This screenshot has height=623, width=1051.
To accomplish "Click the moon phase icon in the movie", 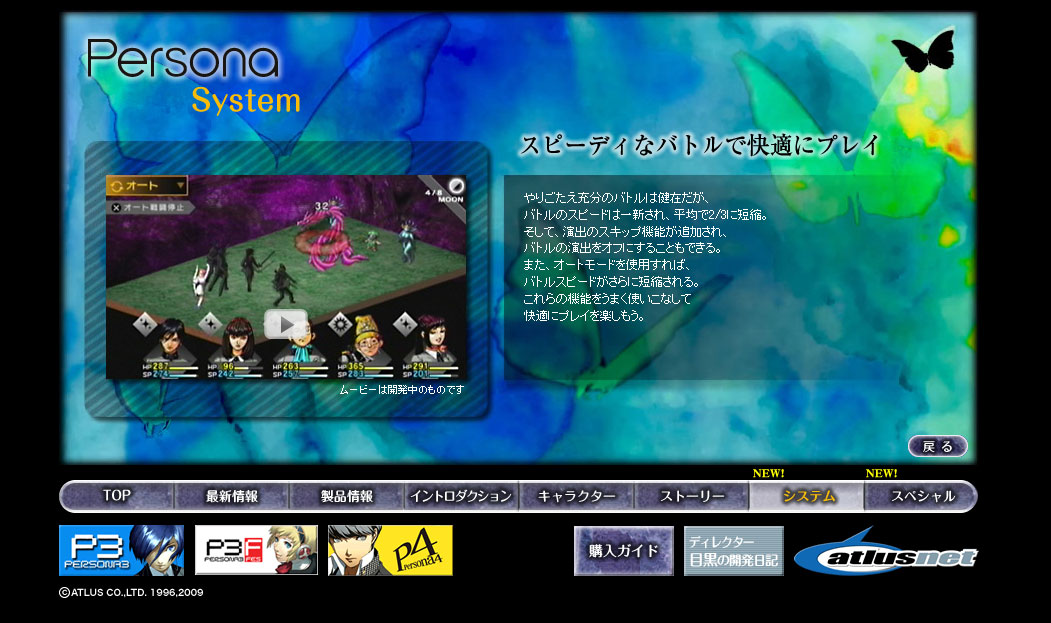I will pyautogui.click(x=456, y=186).
